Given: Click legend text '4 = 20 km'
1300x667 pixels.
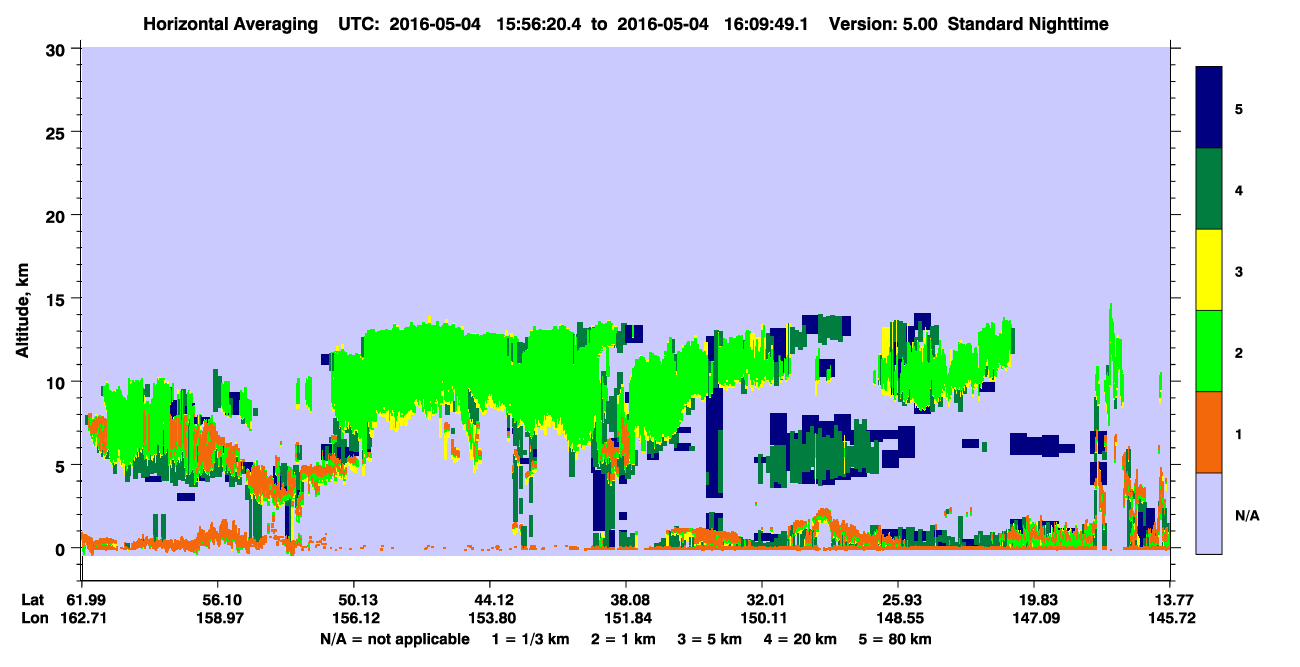Looking at the screenshot, I should tap(801, 639).
